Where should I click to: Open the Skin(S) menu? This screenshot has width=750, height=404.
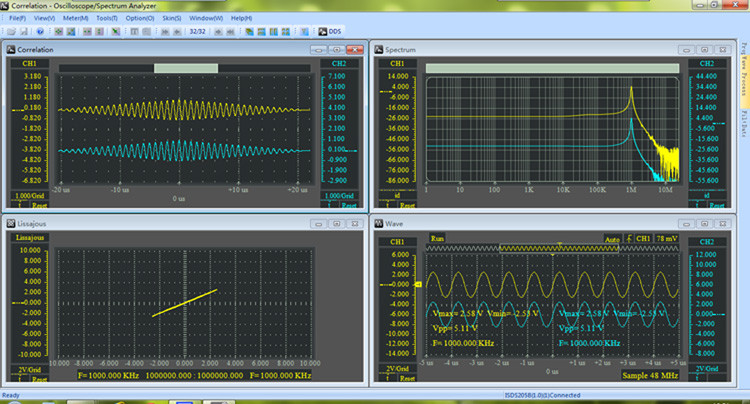click(x=172, y=18)
